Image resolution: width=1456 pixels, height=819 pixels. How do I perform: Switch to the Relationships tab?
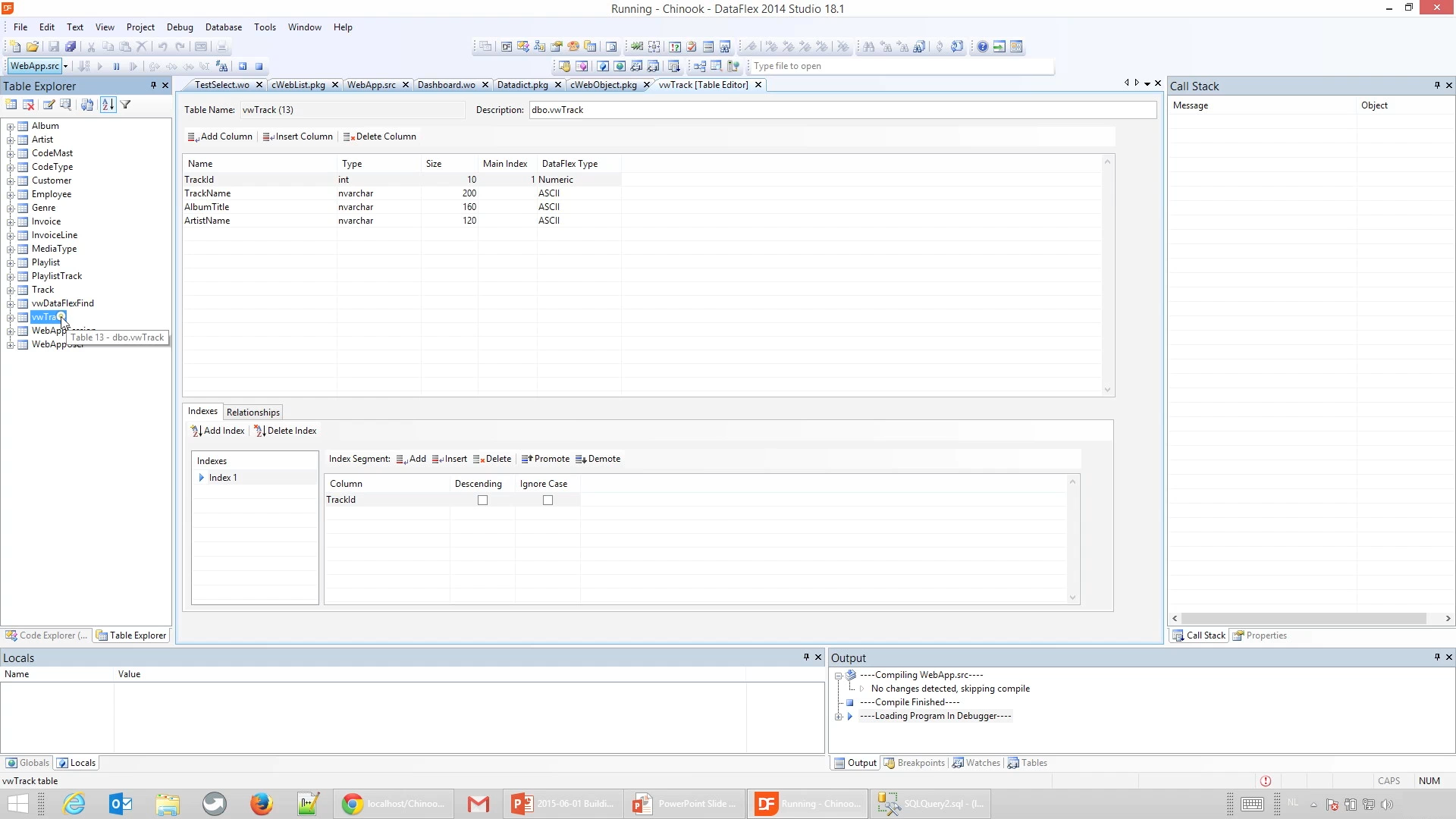coord(253,413)
